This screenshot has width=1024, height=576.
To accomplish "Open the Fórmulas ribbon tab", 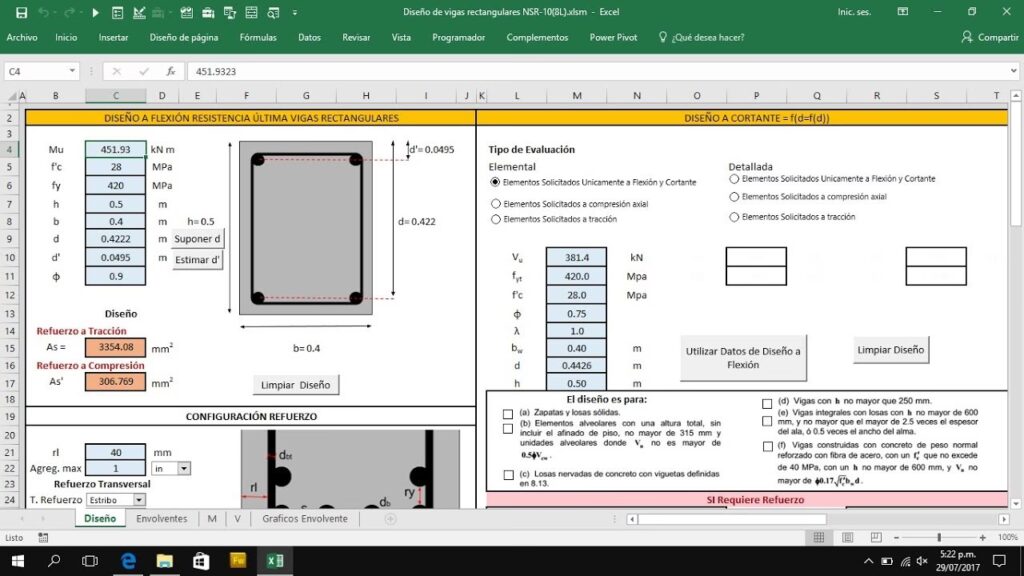I will [x=258, y=37].
